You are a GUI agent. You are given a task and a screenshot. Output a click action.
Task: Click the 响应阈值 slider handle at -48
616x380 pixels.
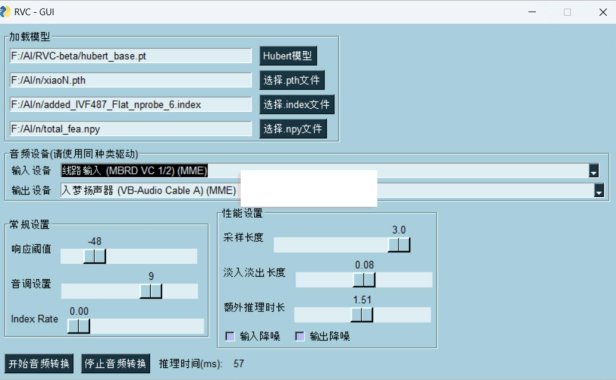pos(95,256)
